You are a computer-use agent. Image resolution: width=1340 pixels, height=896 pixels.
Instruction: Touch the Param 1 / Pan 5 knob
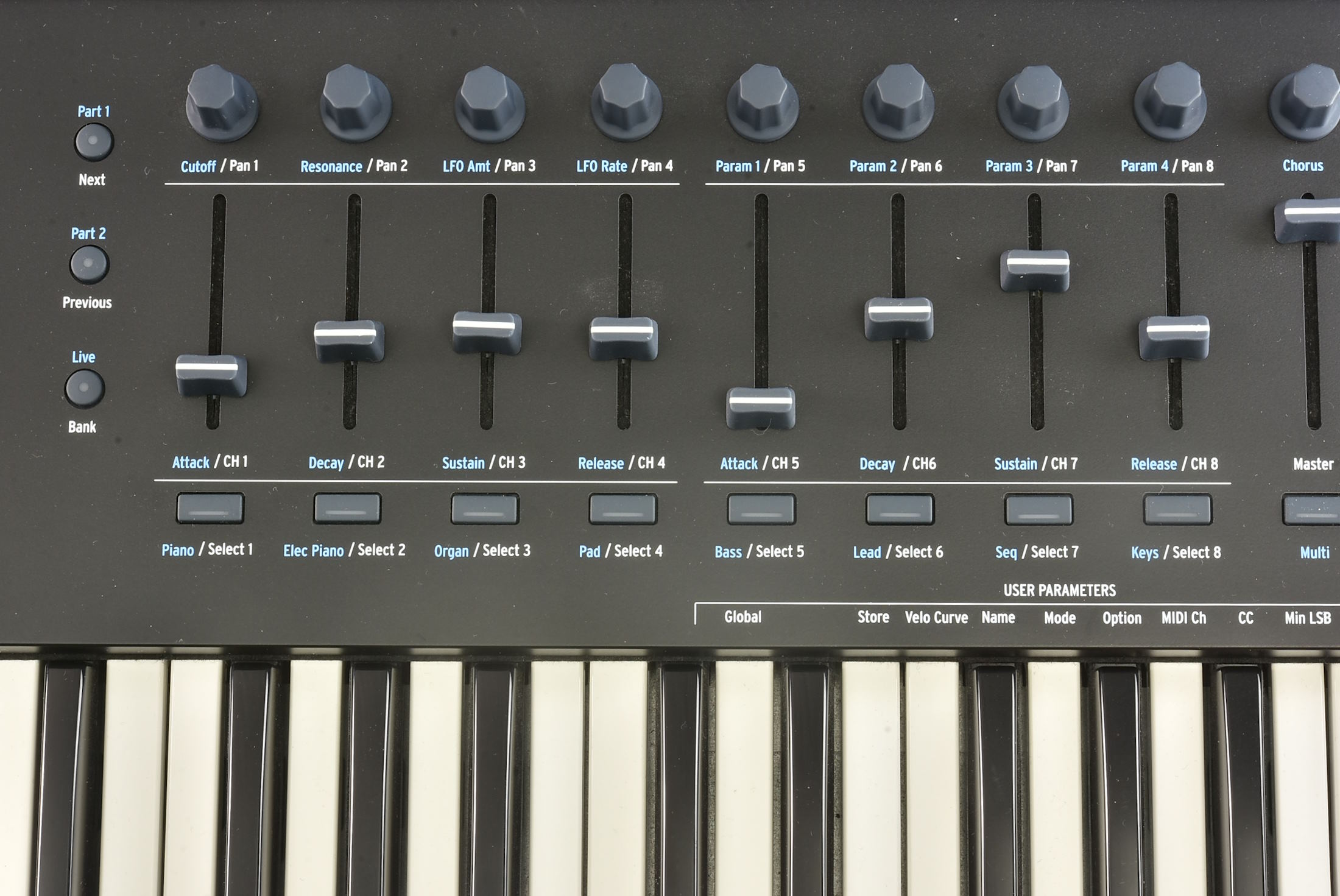pos(762,102)
